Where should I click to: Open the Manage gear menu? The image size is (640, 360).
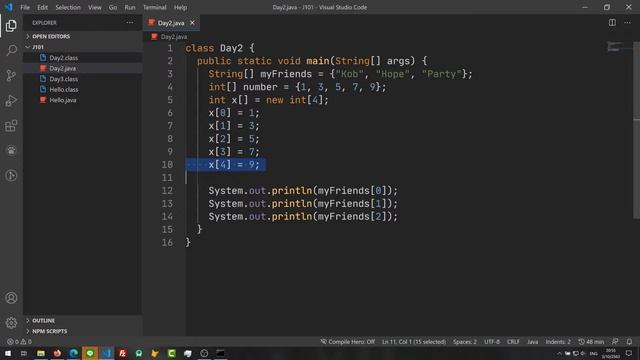11,323
